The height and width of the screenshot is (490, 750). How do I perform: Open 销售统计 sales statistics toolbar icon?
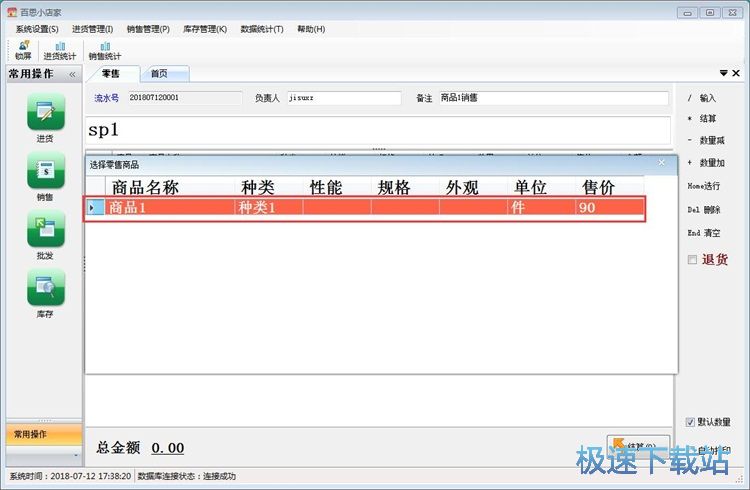(x=105, y=50)
